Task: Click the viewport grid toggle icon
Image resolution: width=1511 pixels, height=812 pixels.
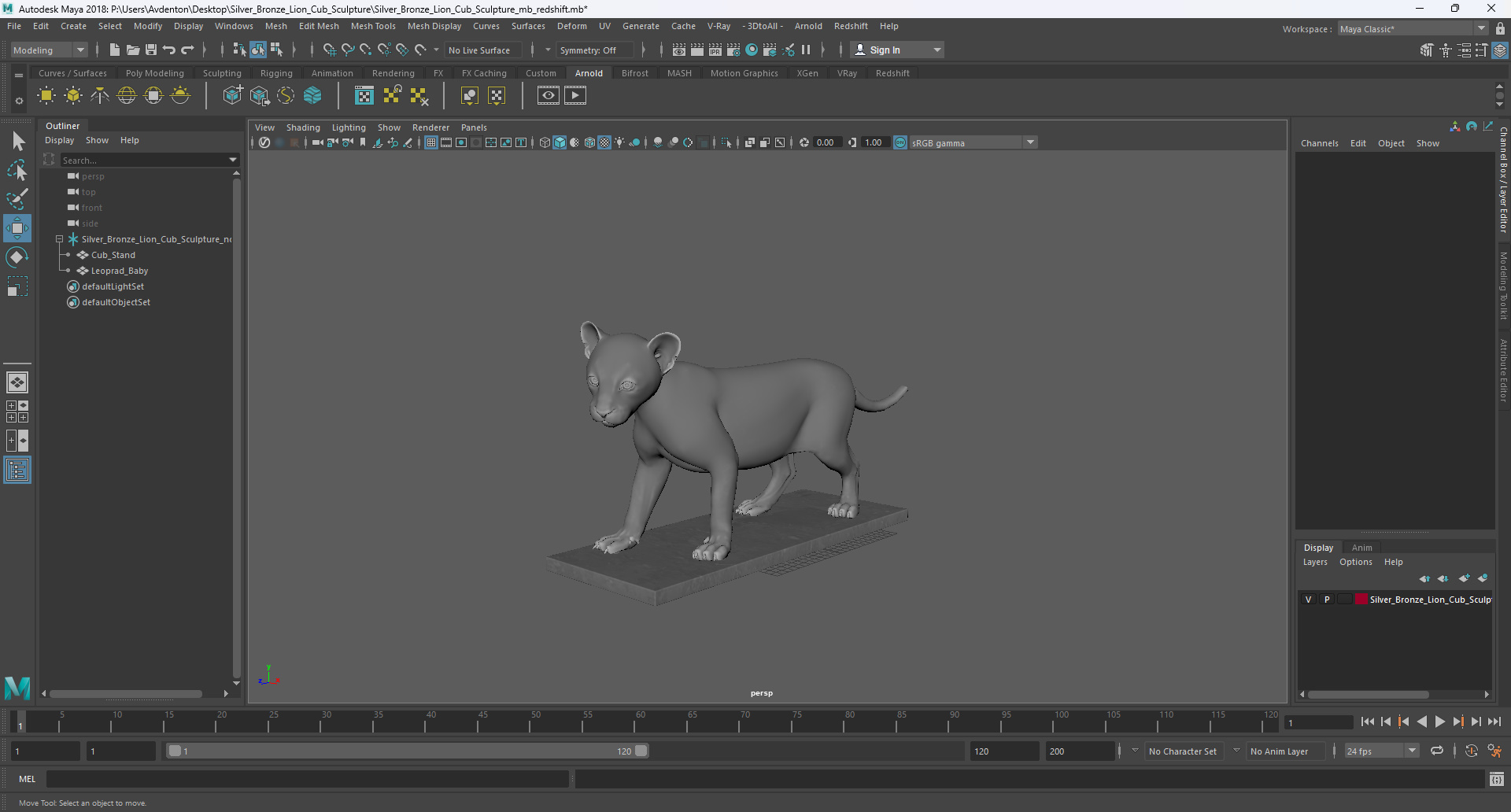Action: pyautogui.click(x=431, y=142)
